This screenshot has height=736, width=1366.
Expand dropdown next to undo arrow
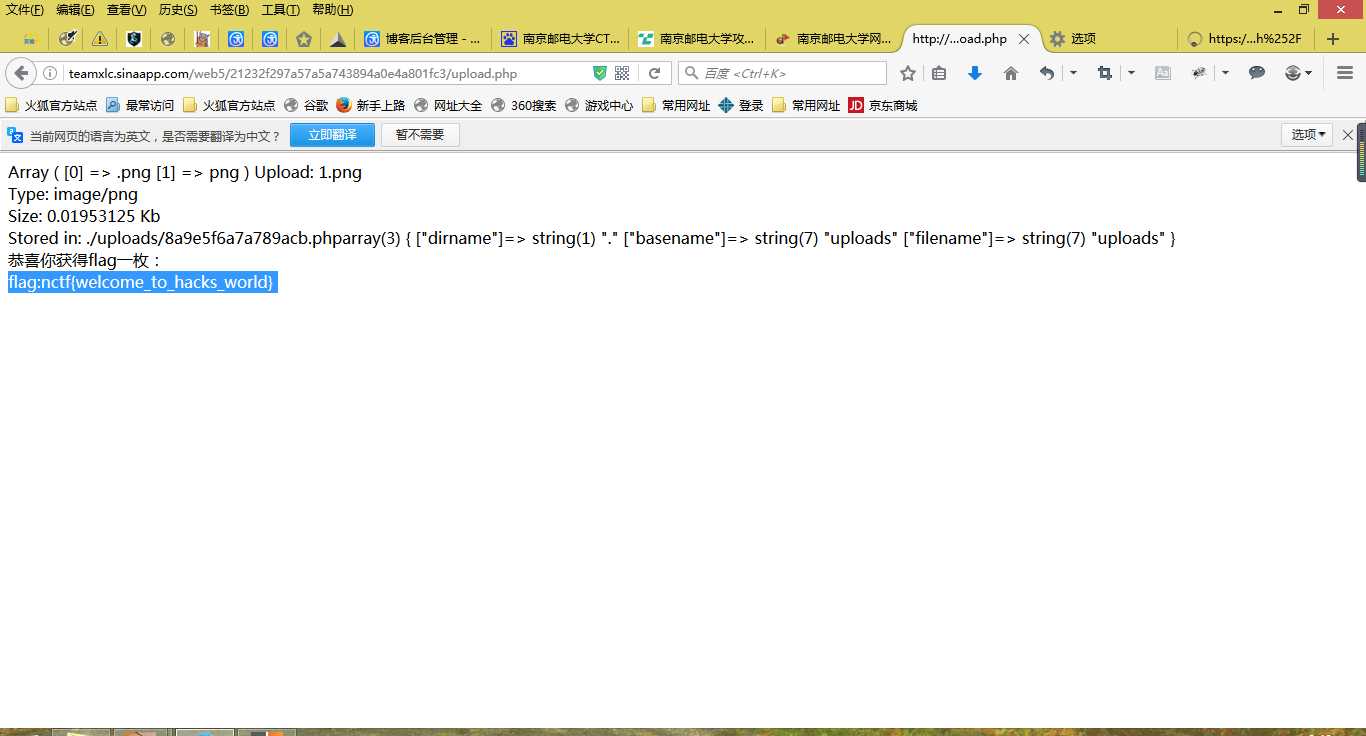click(x=1073, y=73)
